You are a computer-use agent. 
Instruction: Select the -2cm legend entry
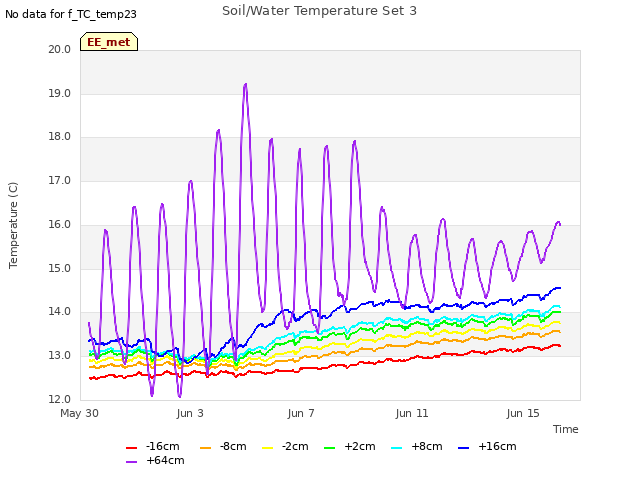(285, 446)
